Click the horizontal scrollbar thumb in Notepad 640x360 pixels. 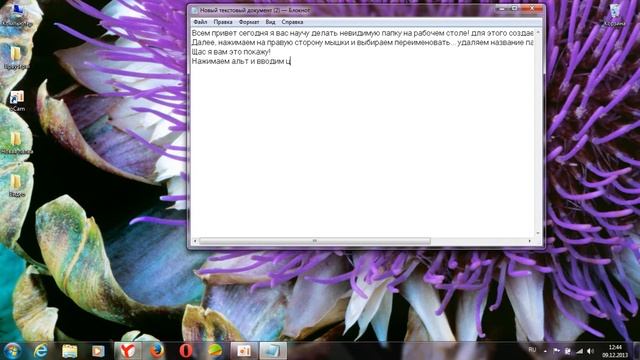(314, 241)
